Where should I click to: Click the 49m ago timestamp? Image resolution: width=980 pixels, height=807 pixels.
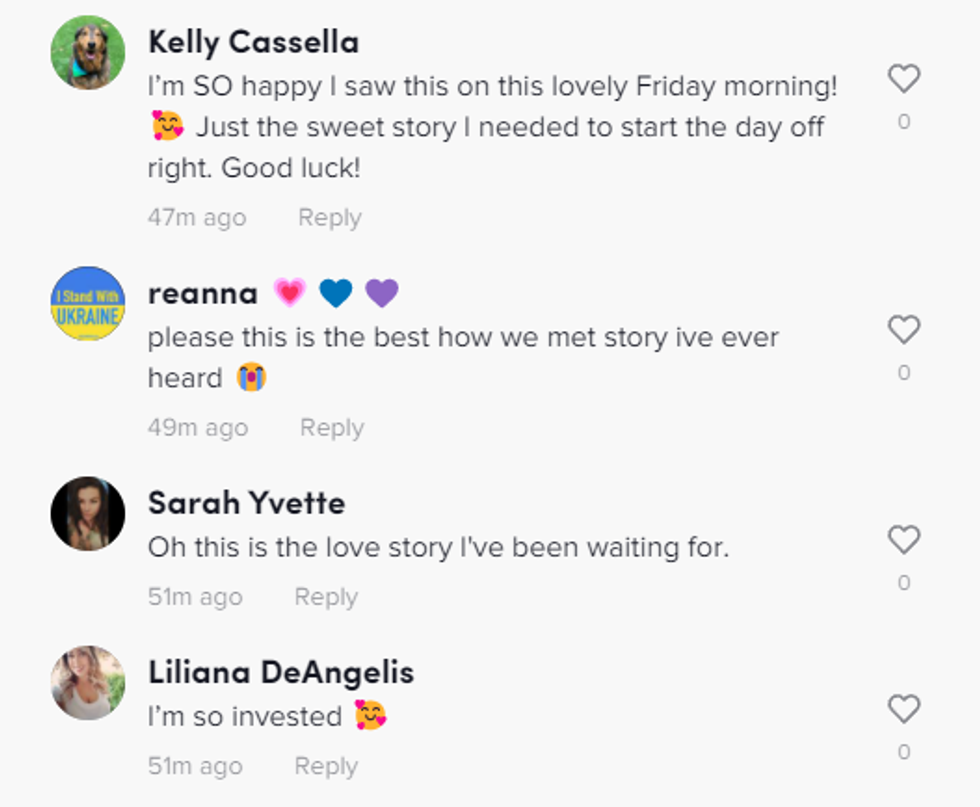[197, 428]
